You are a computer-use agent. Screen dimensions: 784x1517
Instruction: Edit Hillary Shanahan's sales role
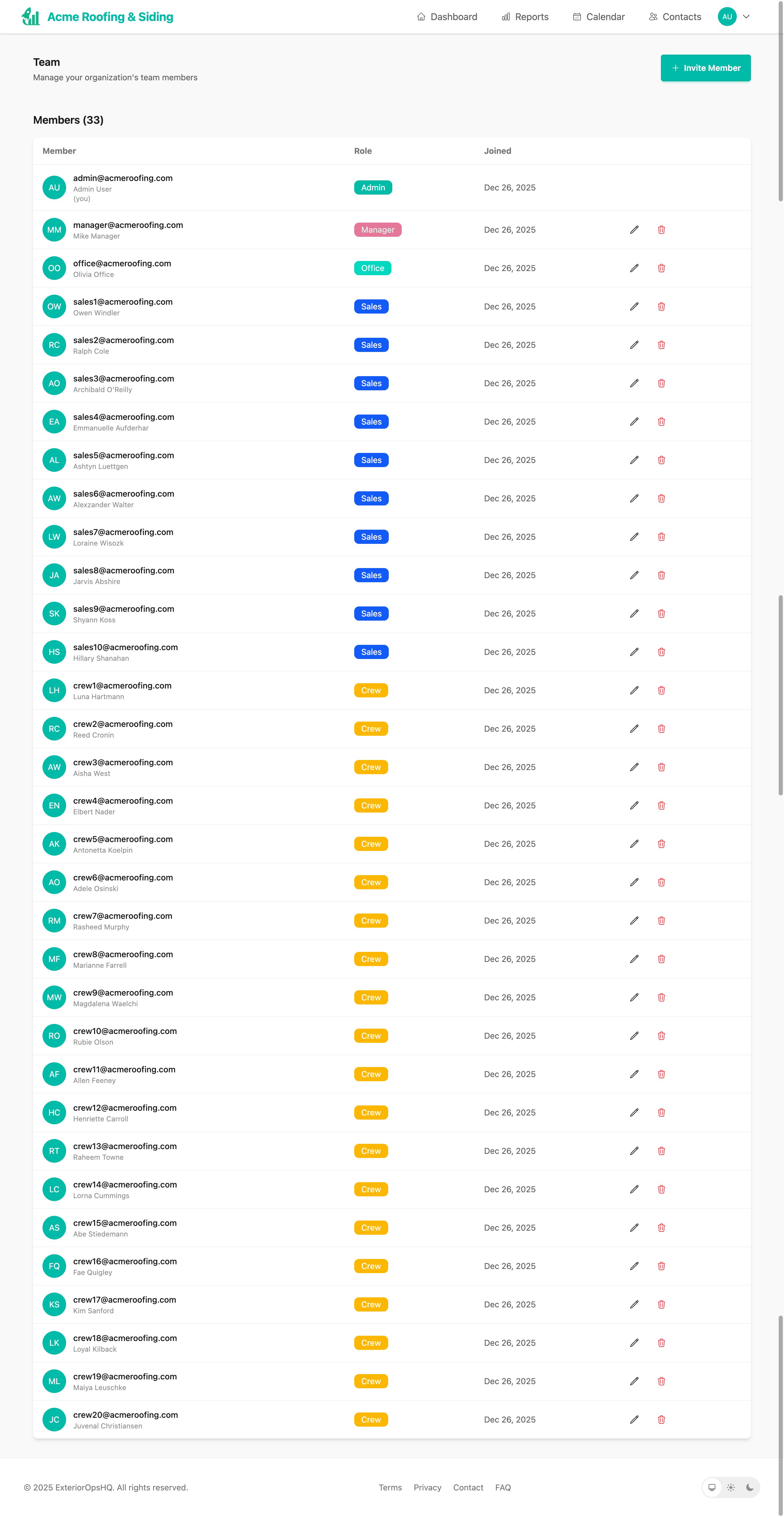(x=634, y=652)
